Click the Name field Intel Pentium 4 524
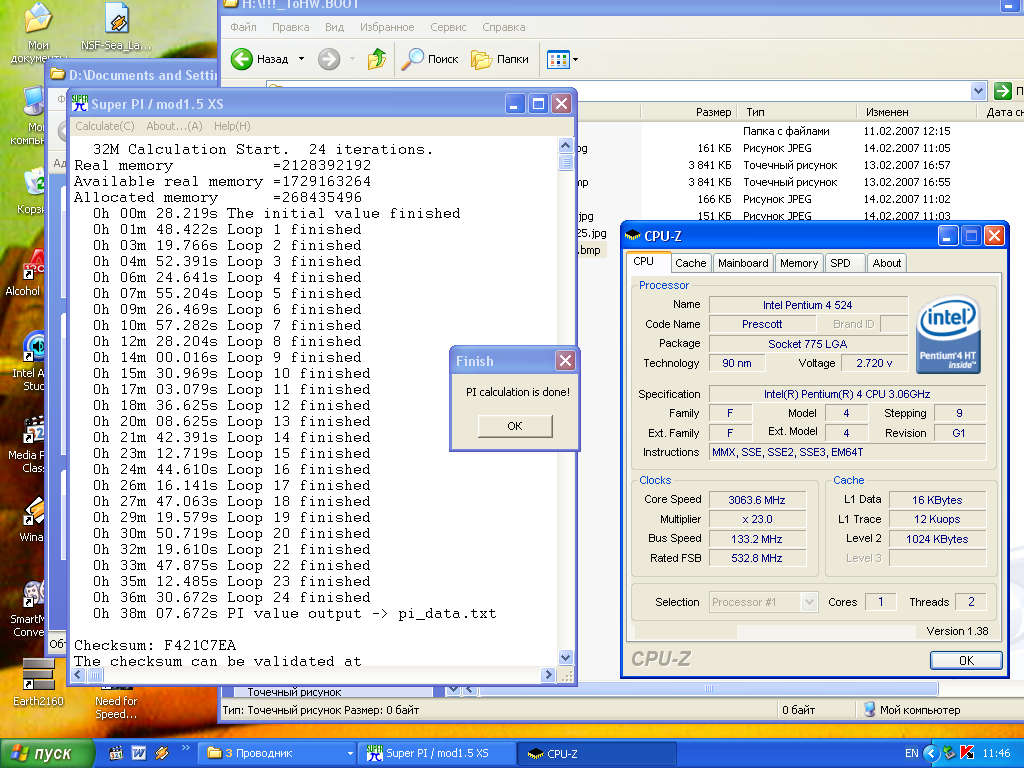 [808, 305]
